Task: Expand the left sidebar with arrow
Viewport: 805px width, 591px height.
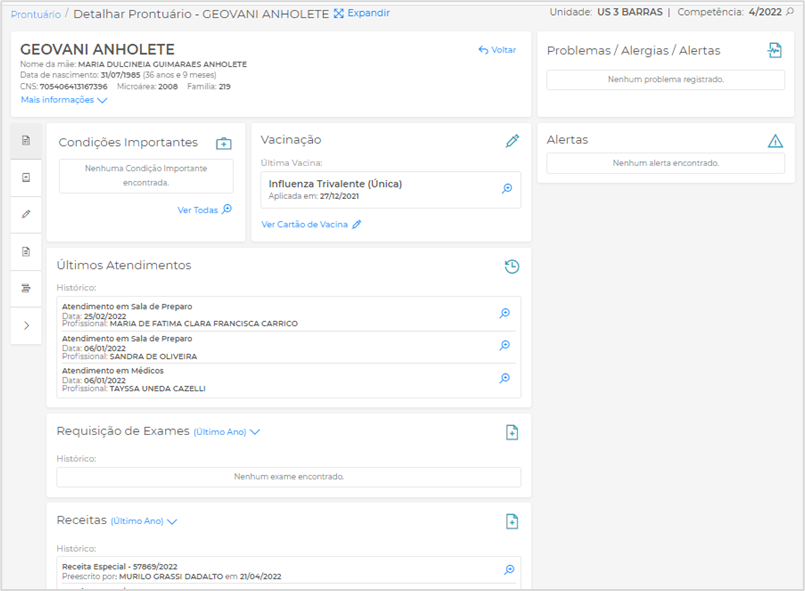Action: pos(26,325)
